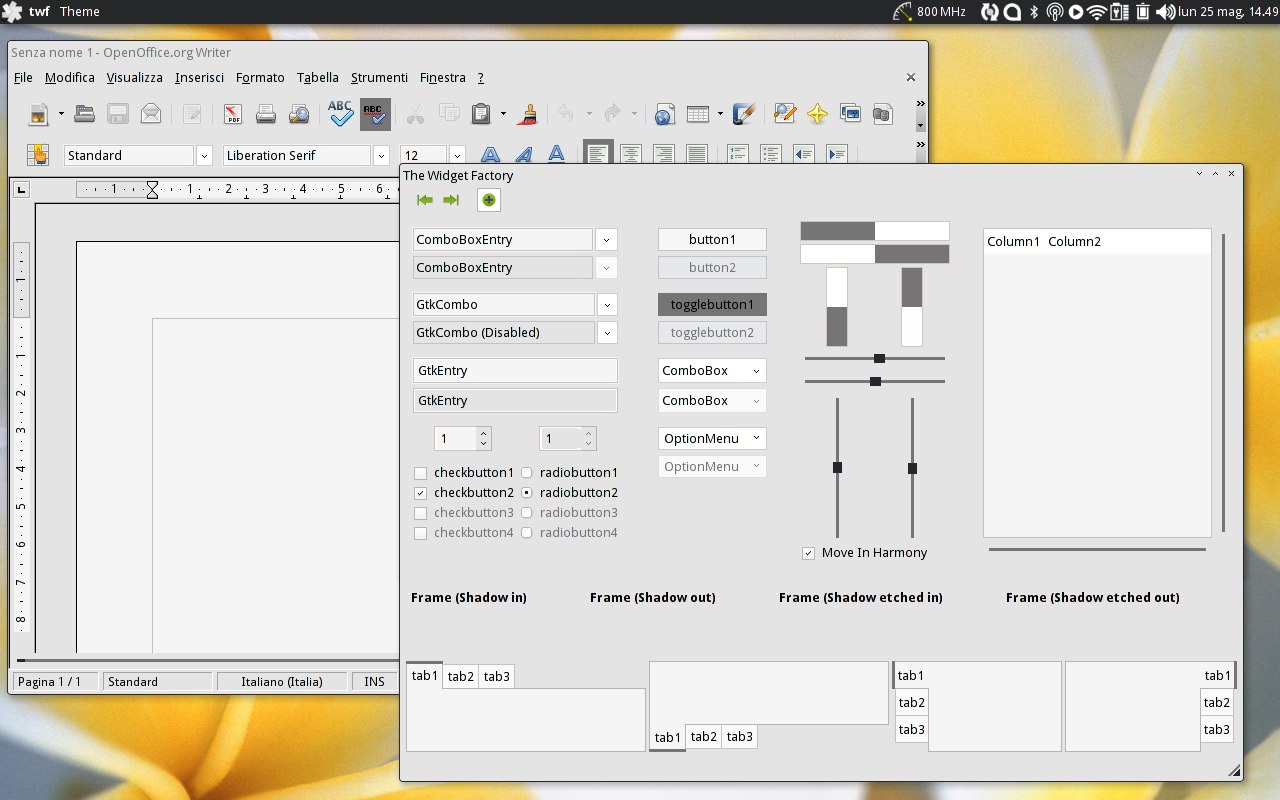Run Spelling and Grammar check icon
The width and height of the screenshot is (1280, 800).
(341, 113)
